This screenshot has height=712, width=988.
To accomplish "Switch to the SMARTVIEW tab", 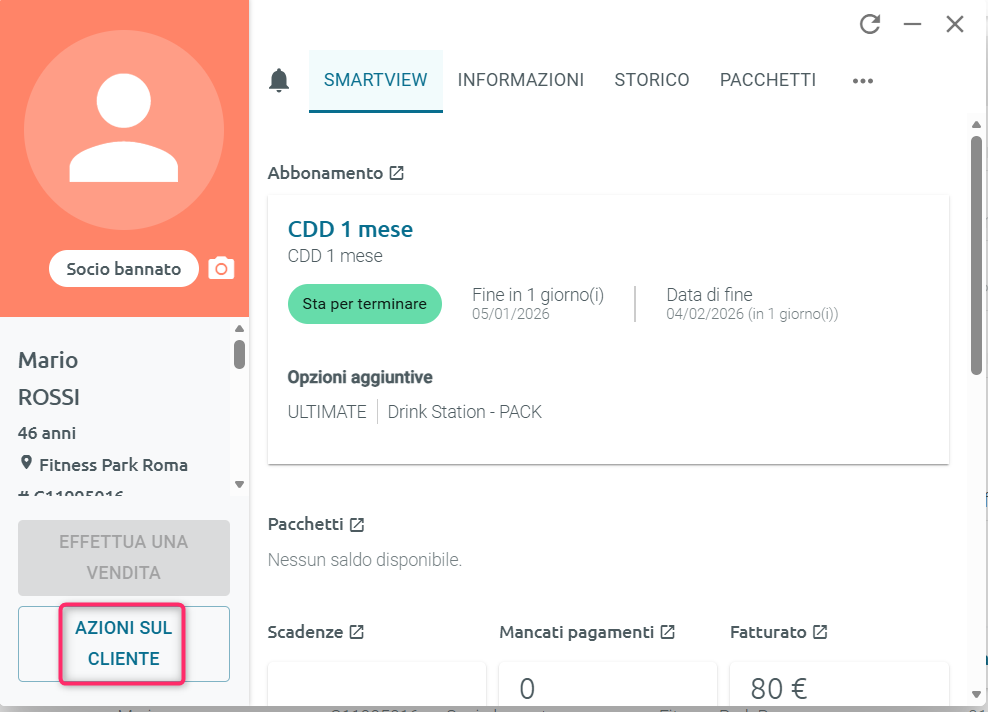I will tap(376, 81).
